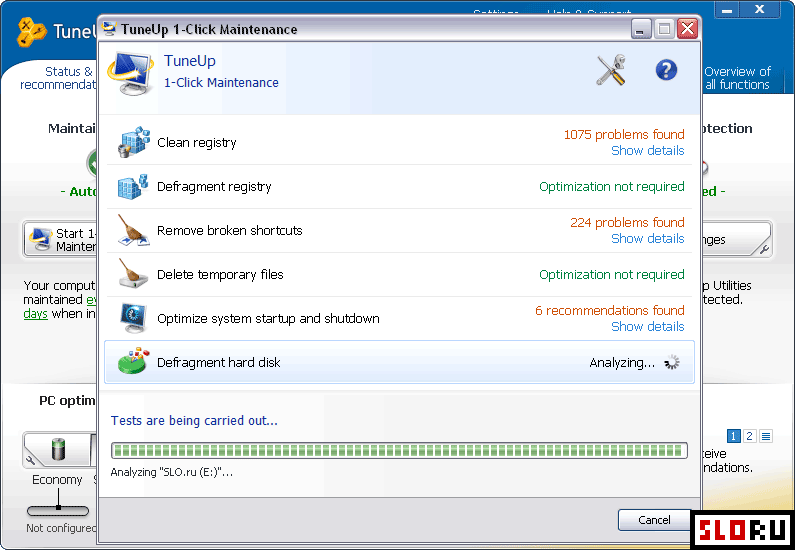Image resolution: width=795 pixels, height=550 pixels.
Task: Open help with blue question mark icon
Action: point(666,70)
